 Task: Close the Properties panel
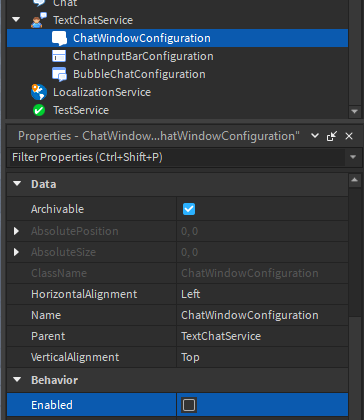tap(349, 136)
